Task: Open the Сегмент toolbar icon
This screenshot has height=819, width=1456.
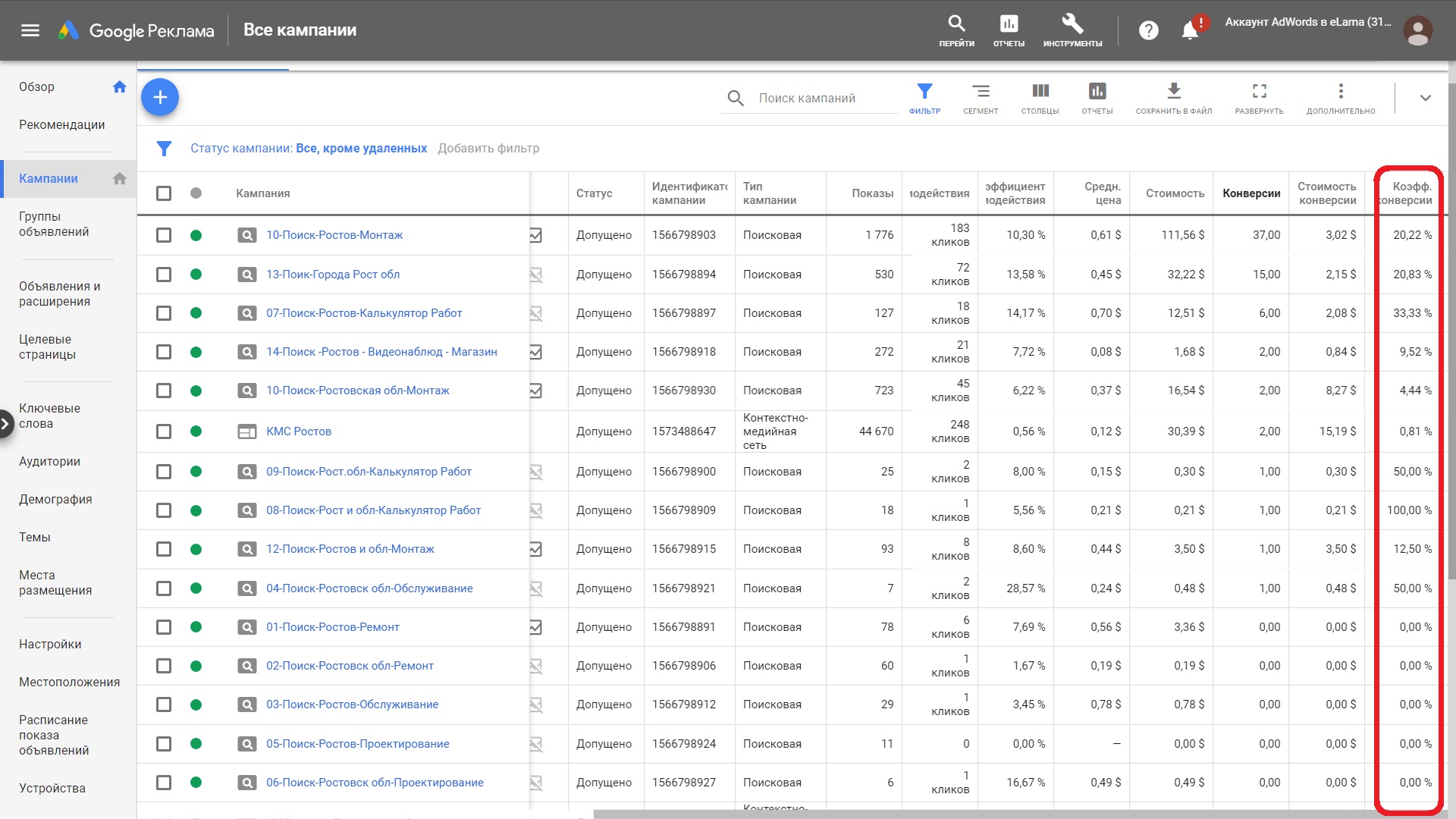Action: tap(981, 92)
